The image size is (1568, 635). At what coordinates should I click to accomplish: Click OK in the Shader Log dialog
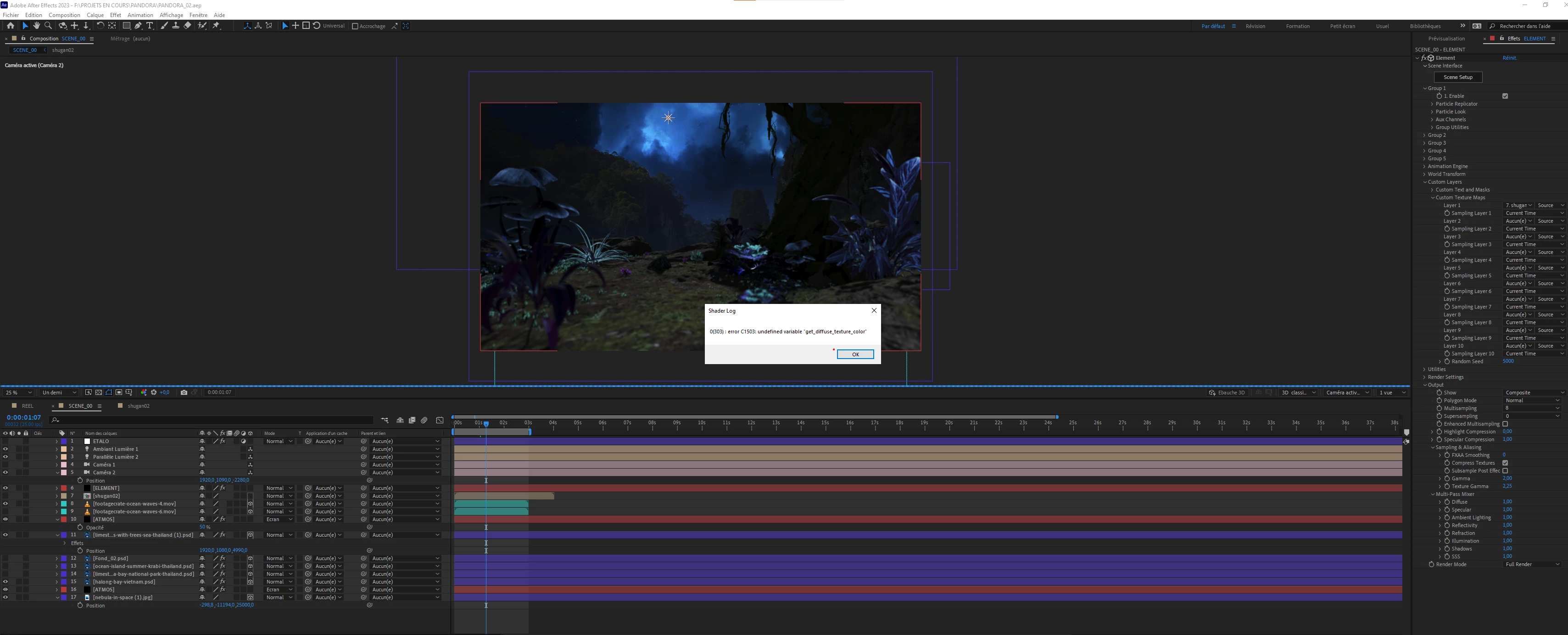(854, 354)
